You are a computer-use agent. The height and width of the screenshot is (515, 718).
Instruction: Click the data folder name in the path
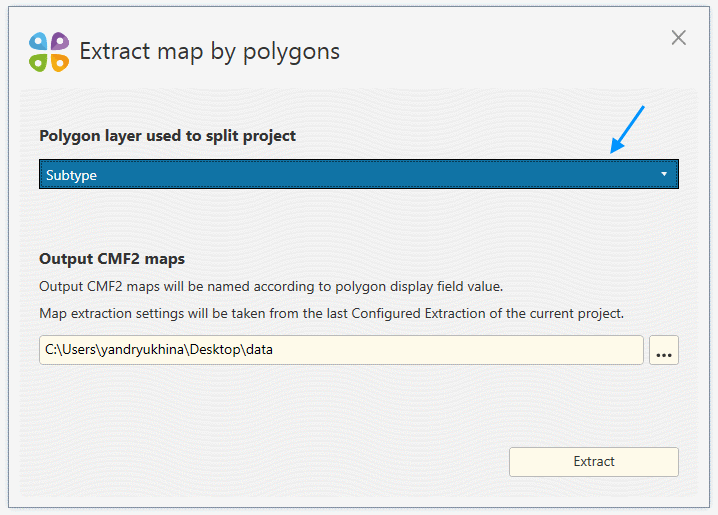coord(259,351)
